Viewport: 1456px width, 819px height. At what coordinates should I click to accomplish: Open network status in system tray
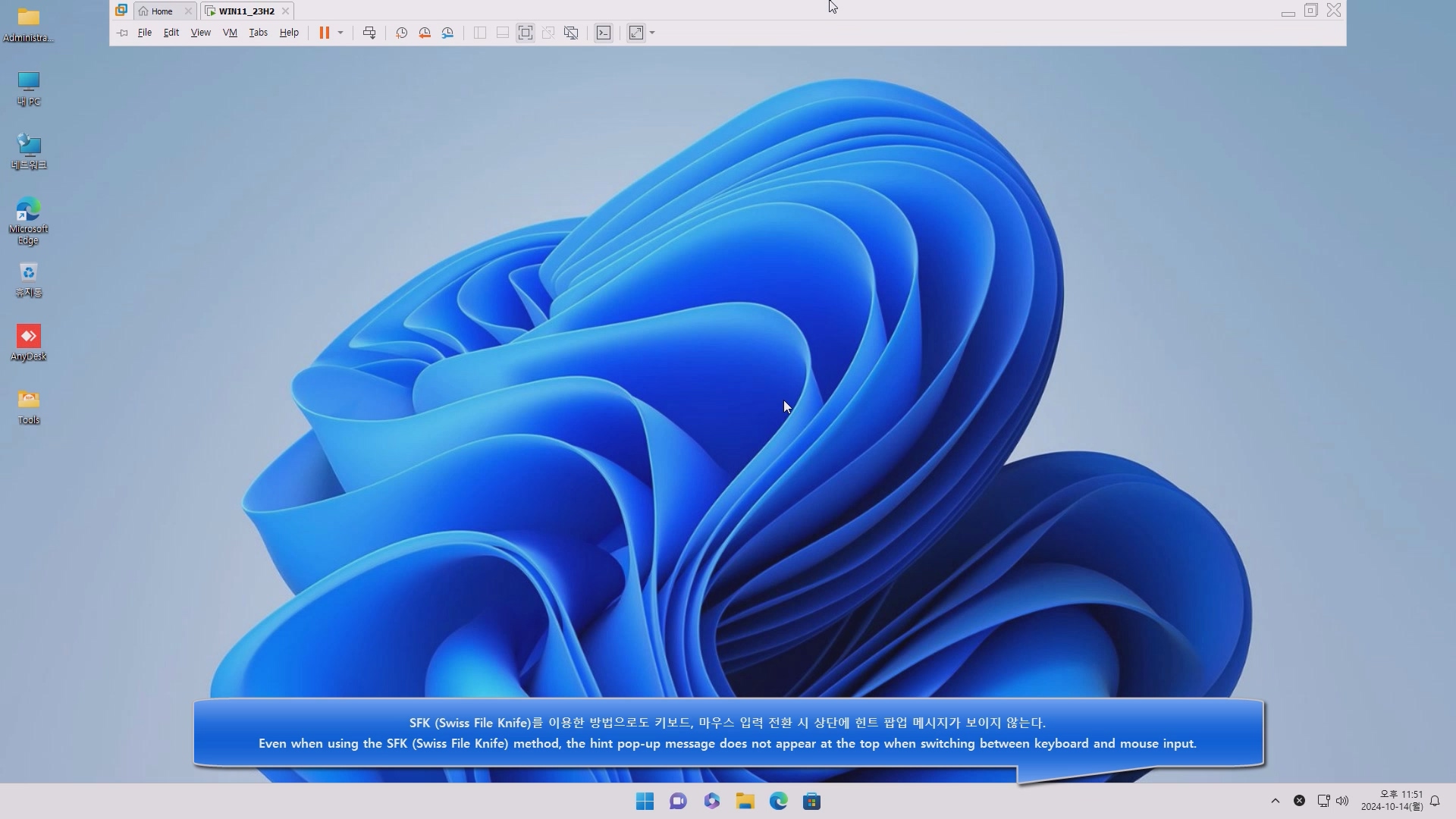[1323, 801]
